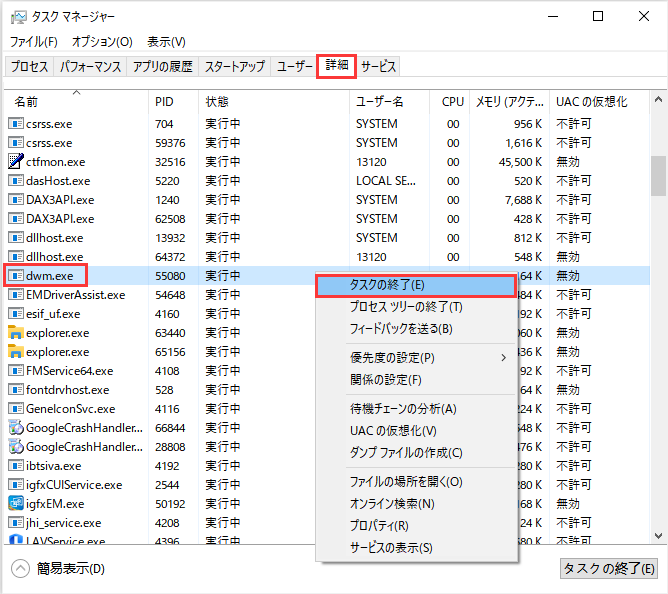Click the dasHost.exe process icon

(x=16, y=181)
